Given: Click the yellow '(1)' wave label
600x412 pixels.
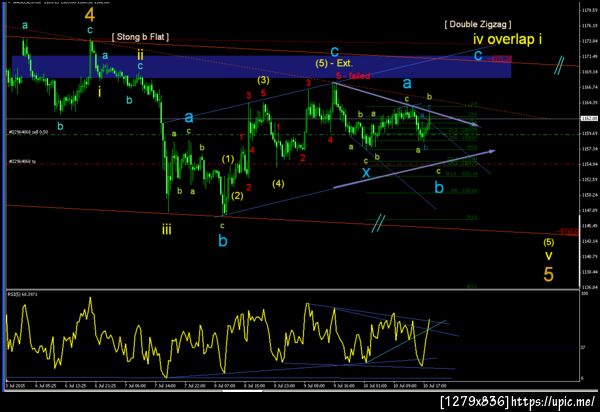Looking at the screenshot, I should pos(228,159).
